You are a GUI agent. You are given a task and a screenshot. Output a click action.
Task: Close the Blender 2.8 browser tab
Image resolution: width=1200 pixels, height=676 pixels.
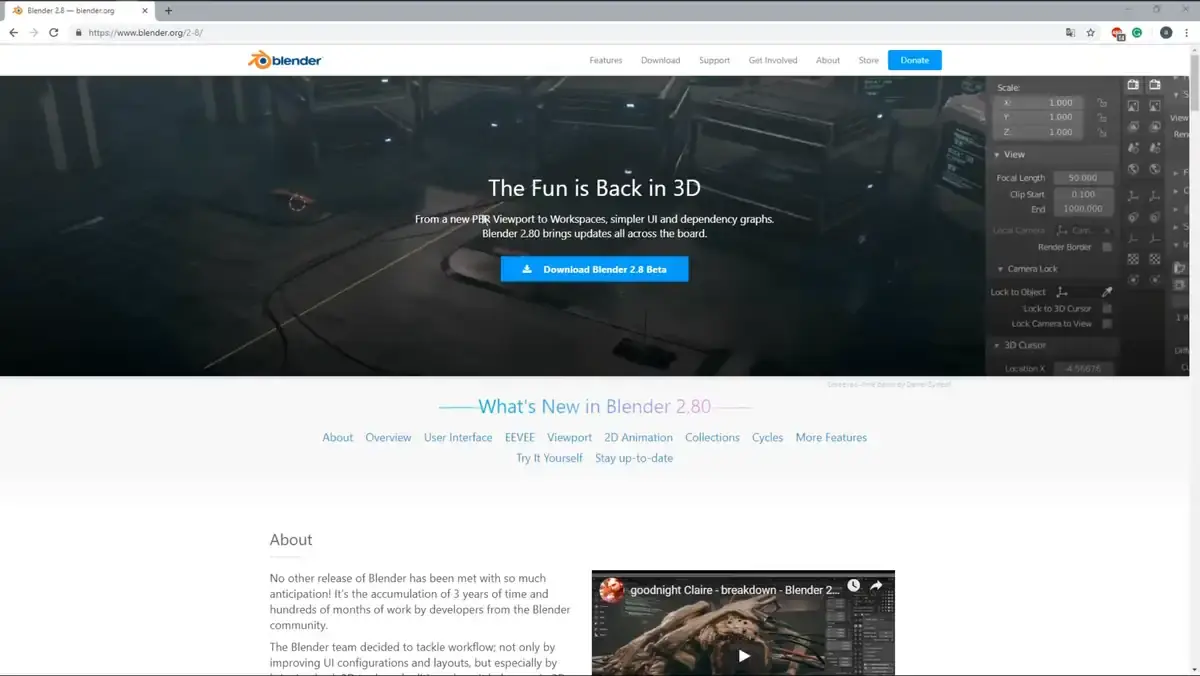click(x=145, y=10)
